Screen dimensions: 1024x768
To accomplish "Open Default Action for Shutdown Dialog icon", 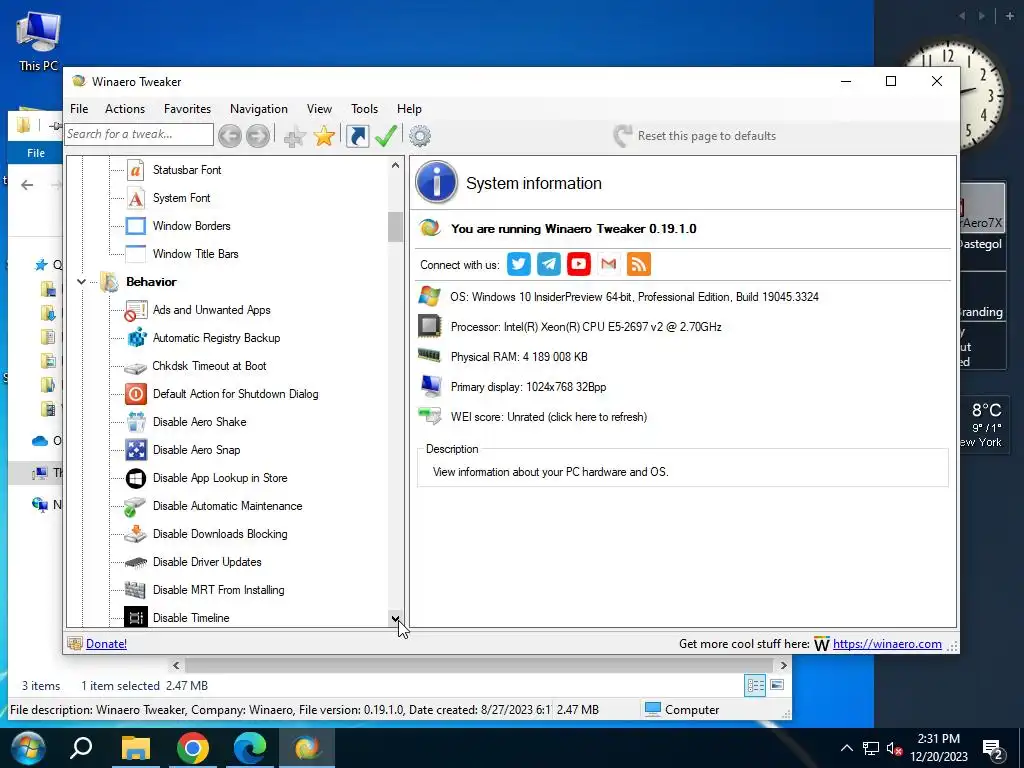I will click(x=135, y=394).
